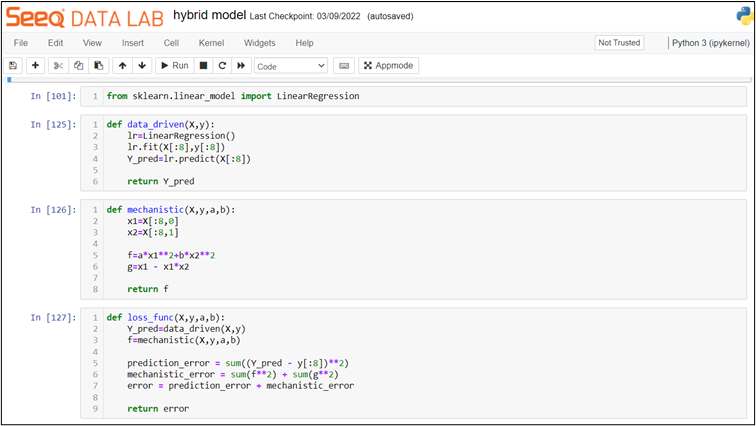
Task: Open the File menu
Action: point(21,43)
